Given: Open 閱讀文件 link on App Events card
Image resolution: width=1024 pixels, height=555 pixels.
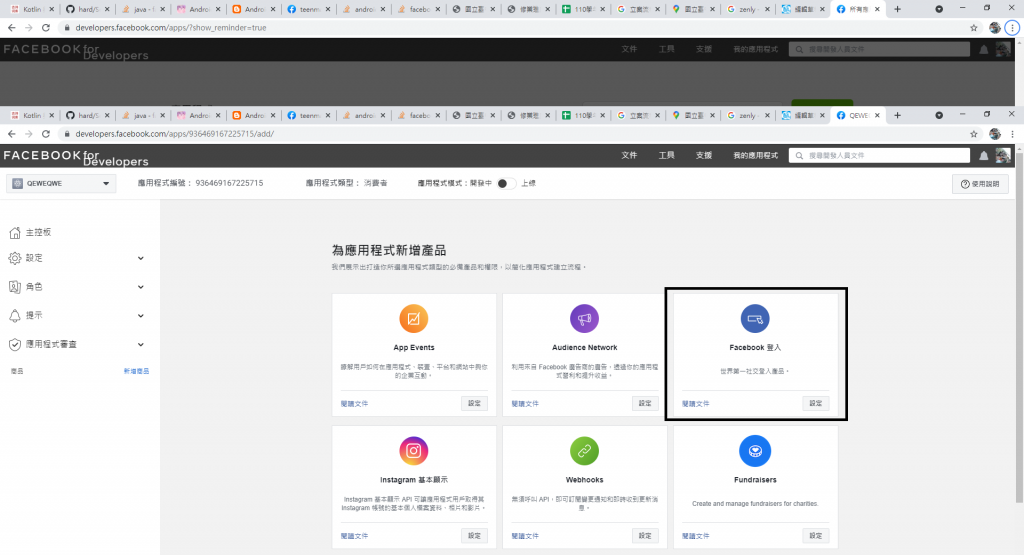Looking at the screenshot, I should [x=355, y=404].
